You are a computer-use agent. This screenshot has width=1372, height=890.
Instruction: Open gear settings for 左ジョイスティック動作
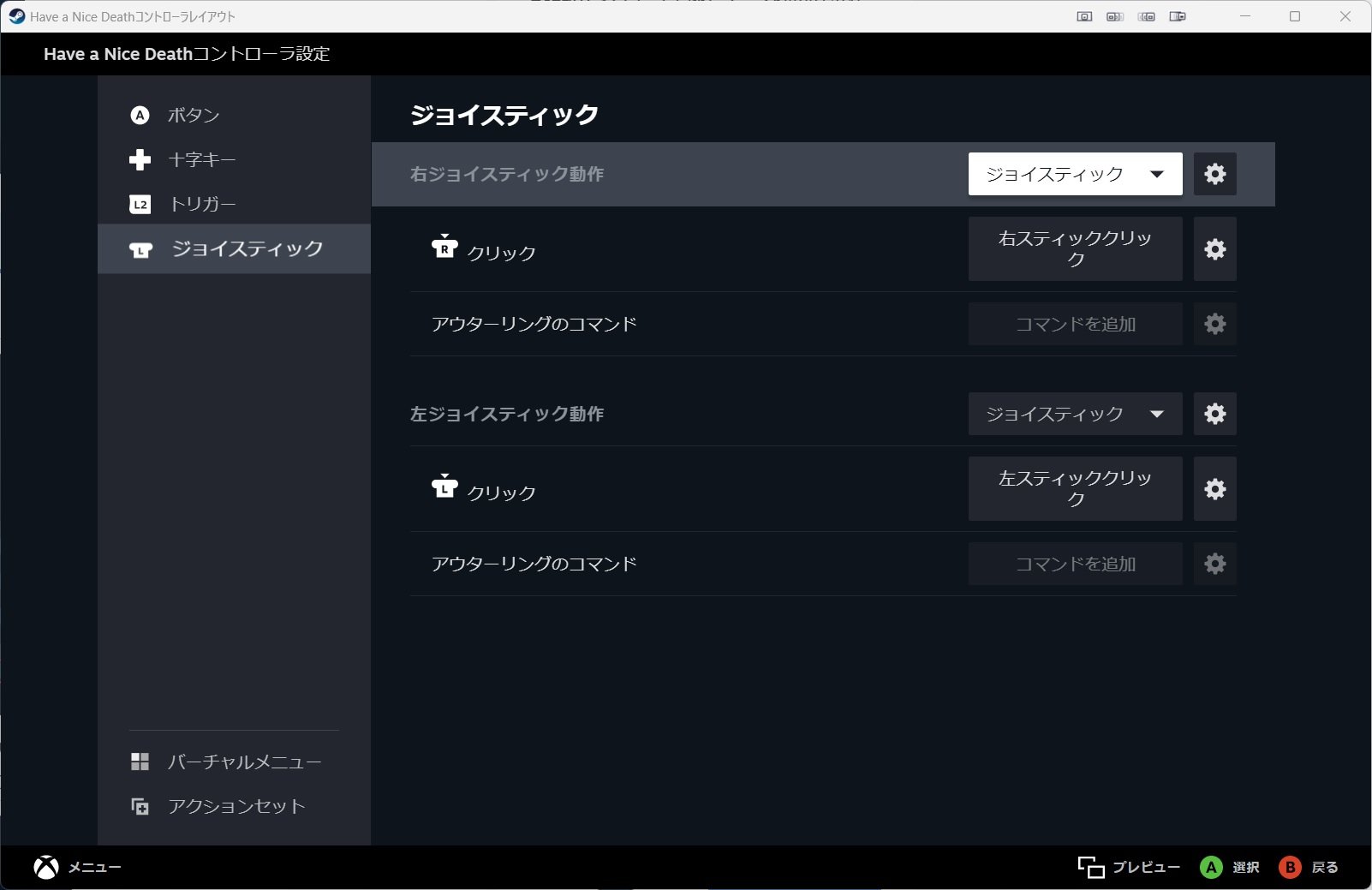coord(1214,414)
